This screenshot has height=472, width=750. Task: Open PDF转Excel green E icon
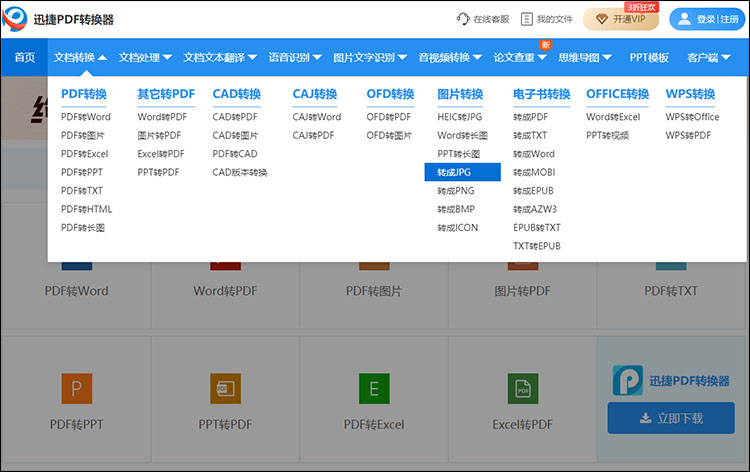(374, 388)
